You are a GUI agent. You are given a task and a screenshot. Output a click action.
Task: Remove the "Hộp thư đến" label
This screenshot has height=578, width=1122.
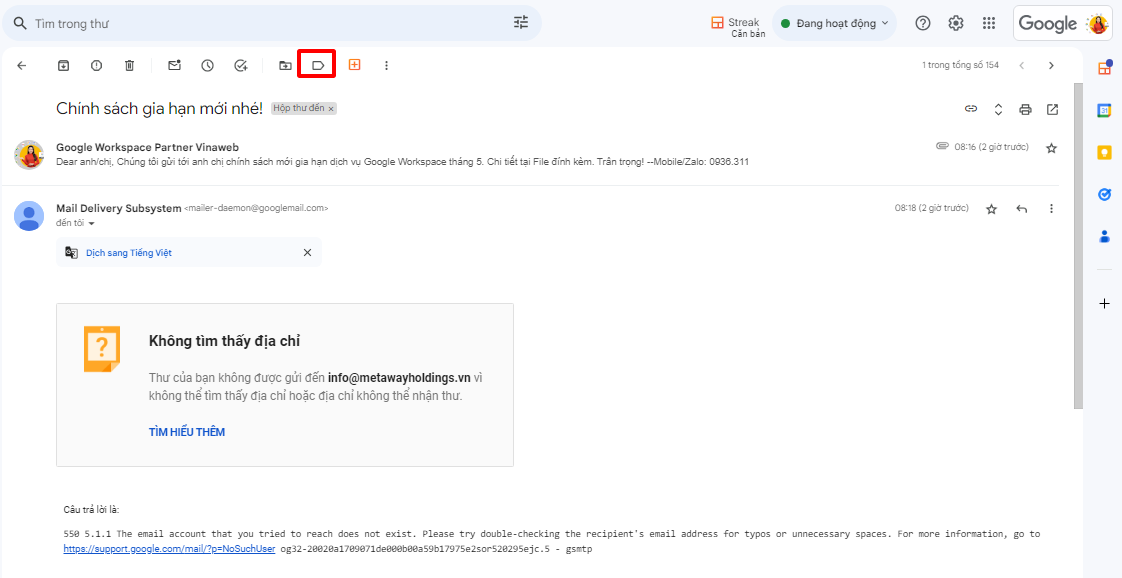click(x=331, y=108)
